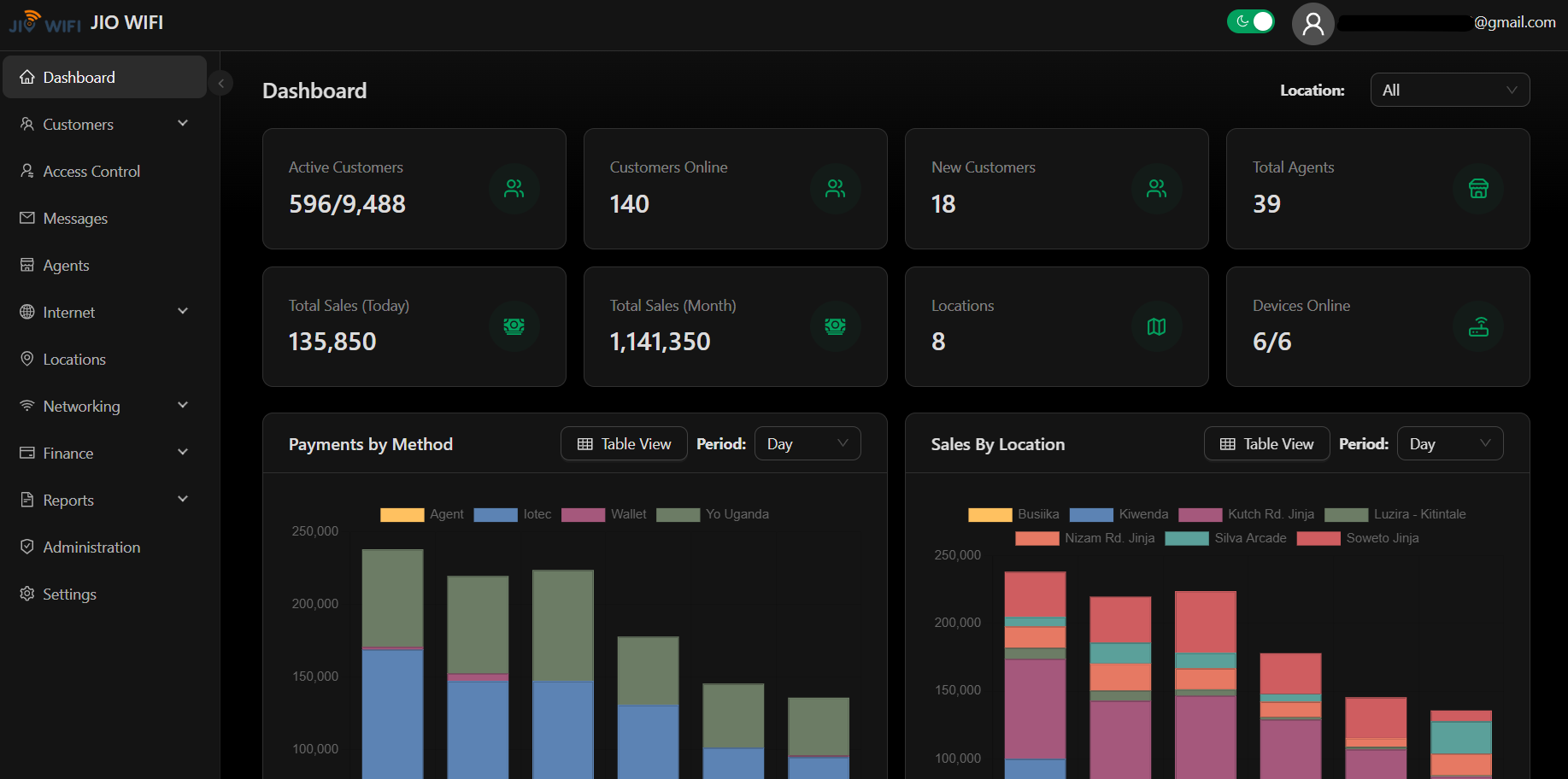Click the Total Sales (Today) value 135,850
The height and width of the screenshot is (779, 1568).
pyautogui.click(x=332, y=342)
